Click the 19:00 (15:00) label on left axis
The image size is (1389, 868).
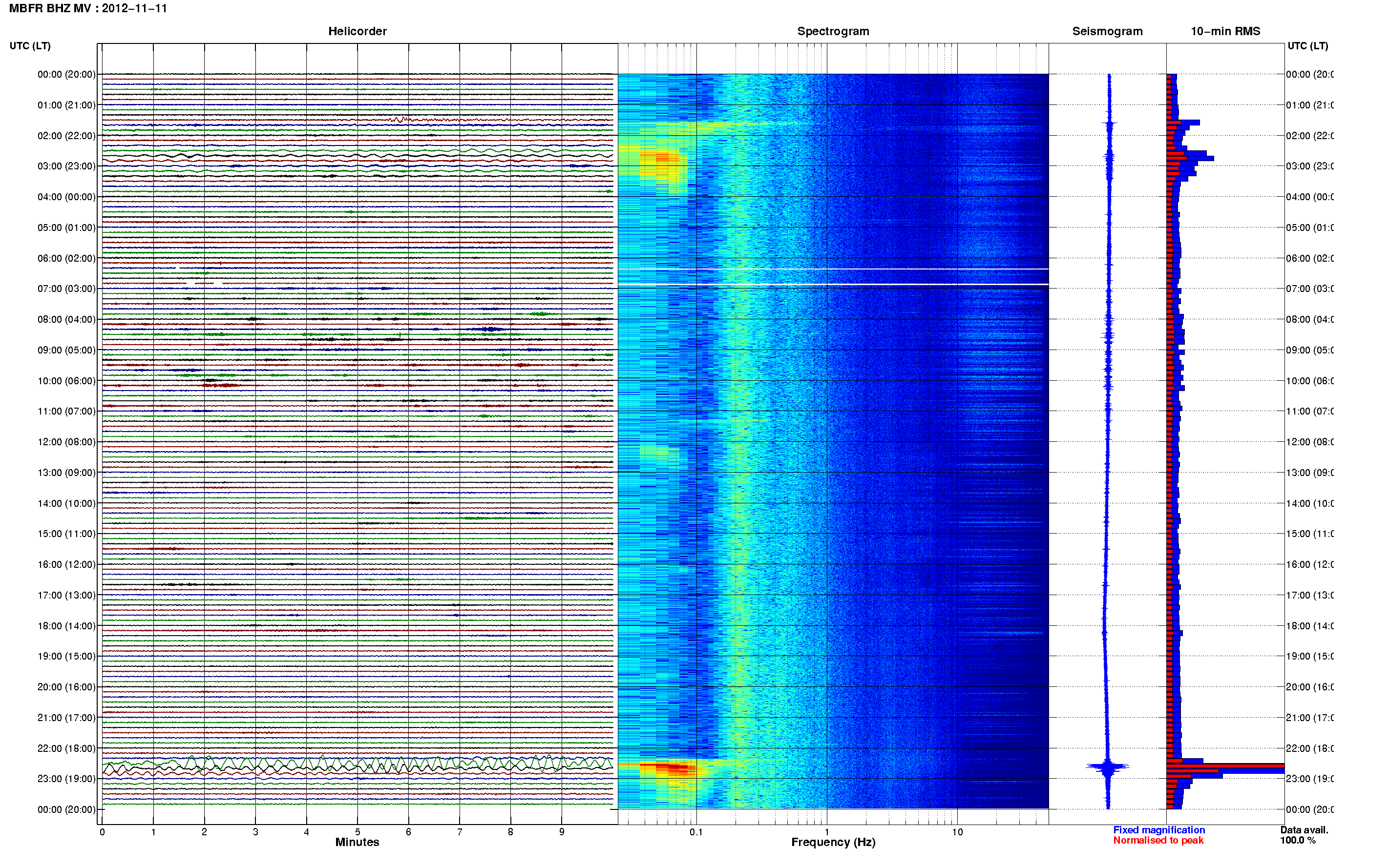[66, 656]
